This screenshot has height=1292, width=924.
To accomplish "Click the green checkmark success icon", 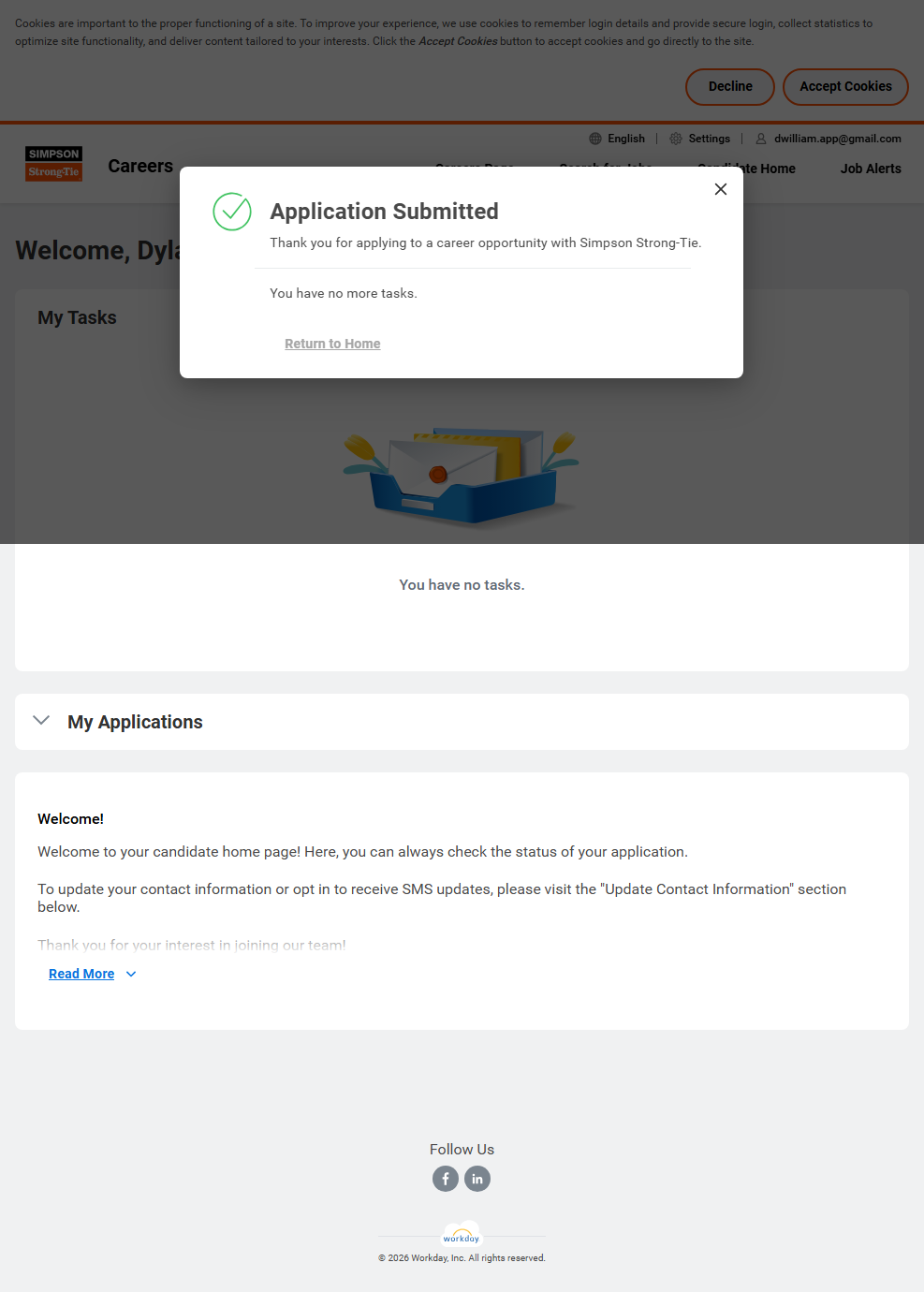I will pos(232,212).
